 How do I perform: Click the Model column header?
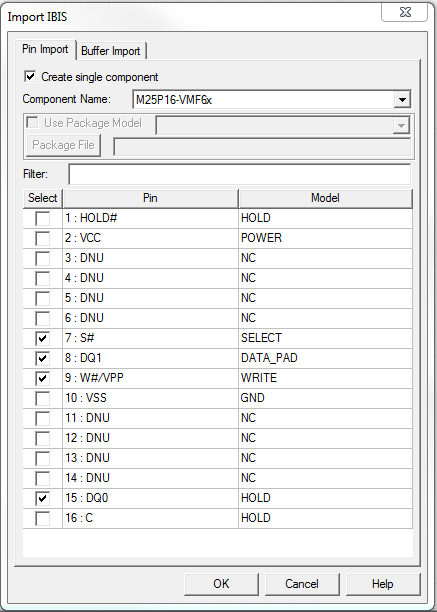325,198
